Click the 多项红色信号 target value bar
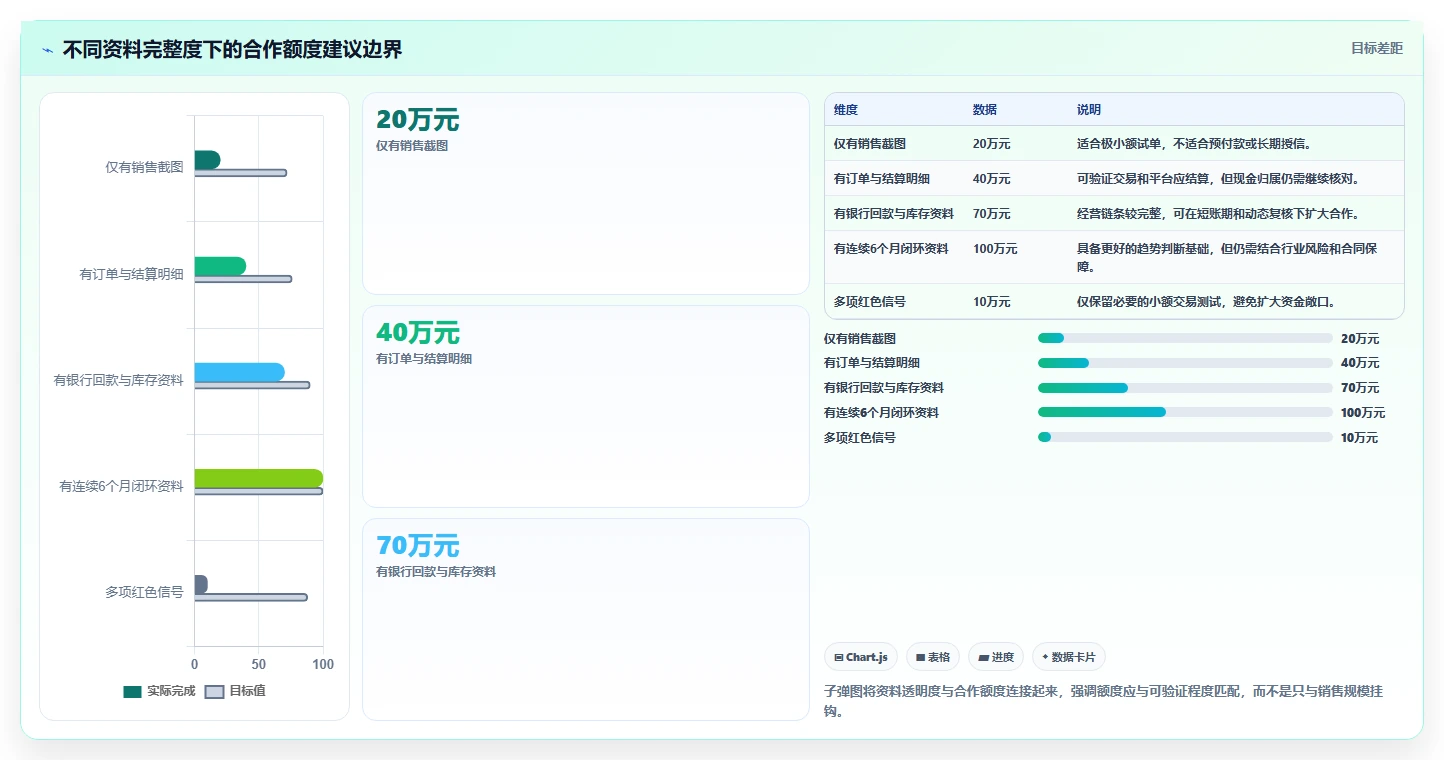Image resolution: width=1444 pixels, height=760 pixels. [x=250, y=597]
